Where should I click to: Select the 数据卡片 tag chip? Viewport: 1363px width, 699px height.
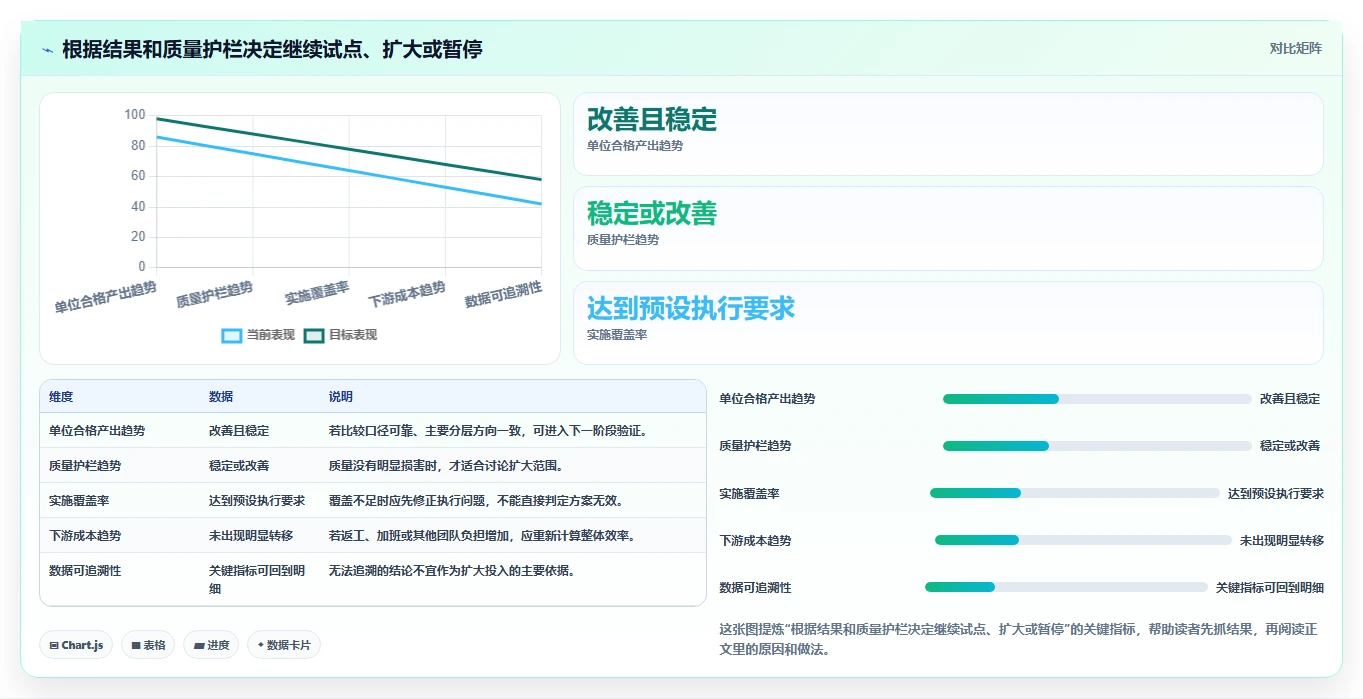(x=284, y=645)
